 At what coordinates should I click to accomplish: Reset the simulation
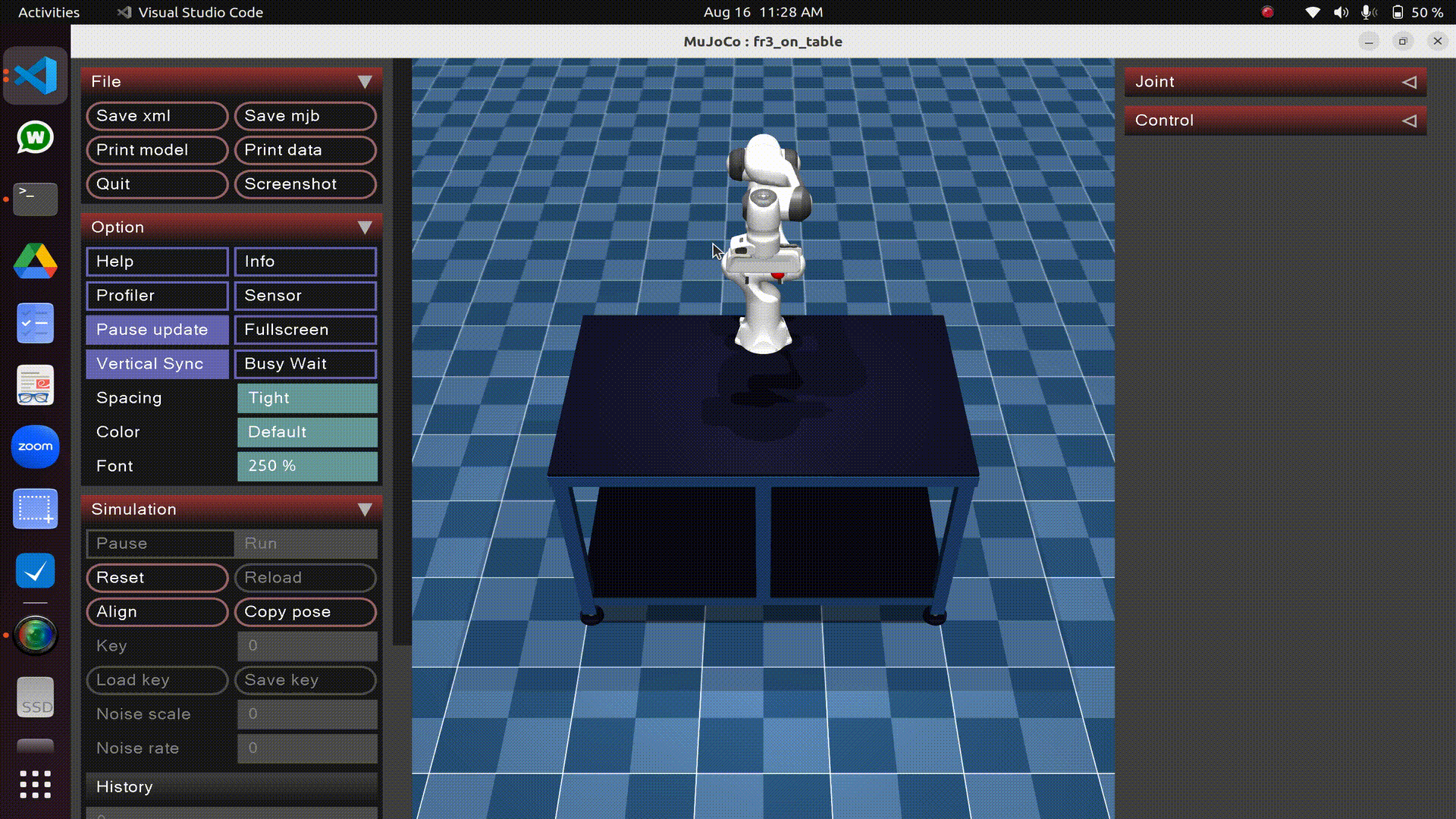point(157,577)
